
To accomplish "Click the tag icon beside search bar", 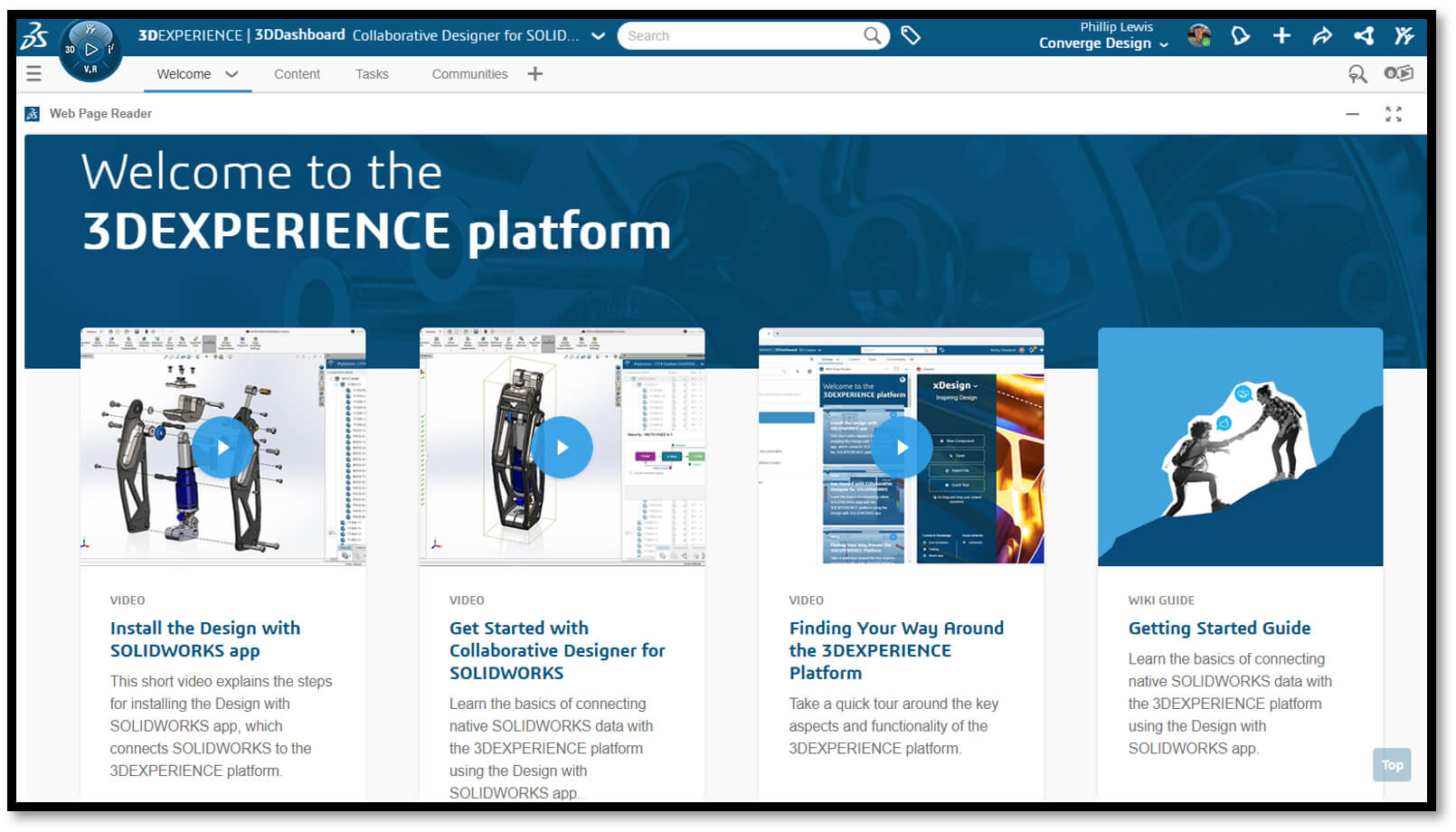I will pyautogui.click(x=911, y=36).
